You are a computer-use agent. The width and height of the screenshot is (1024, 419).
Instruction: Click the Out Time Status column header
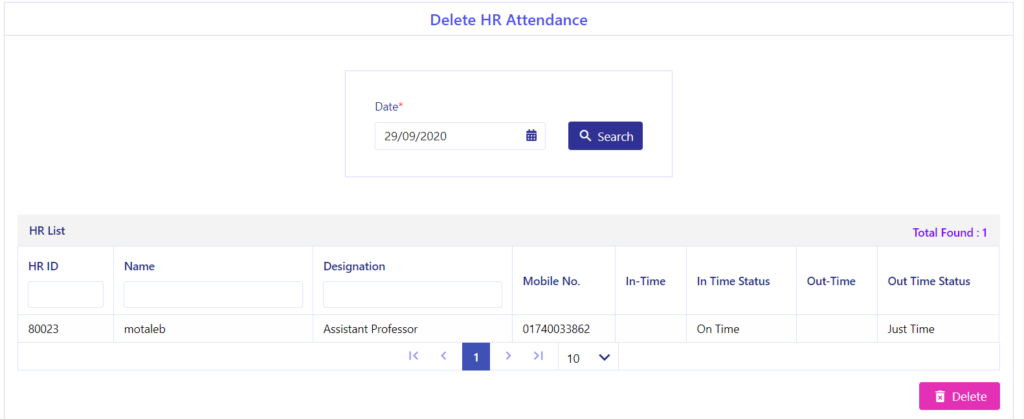pyautogui.click(x=929, y=281)
